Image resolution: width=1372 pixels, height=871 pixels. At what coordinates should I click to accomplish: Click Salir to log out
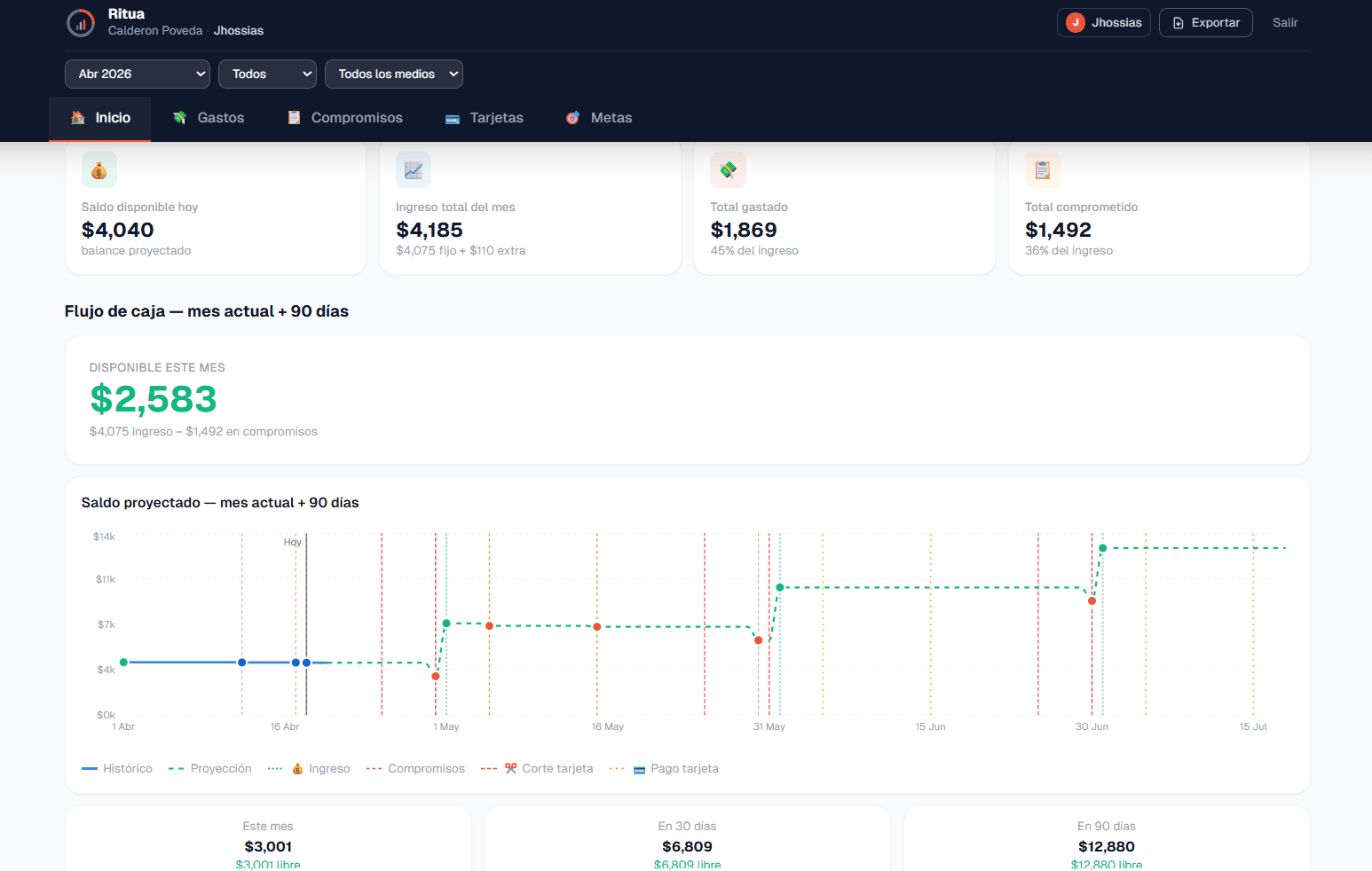[x=1284, y=22]
